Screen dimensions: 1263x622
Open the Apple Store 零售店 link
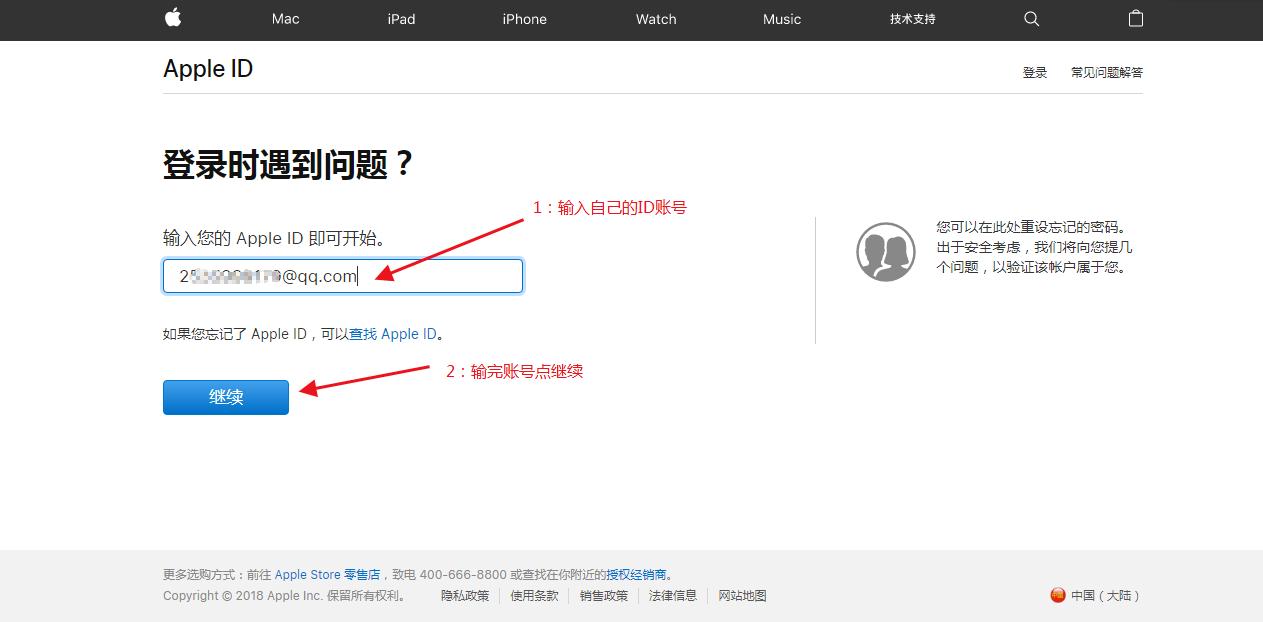pos(327,575)
